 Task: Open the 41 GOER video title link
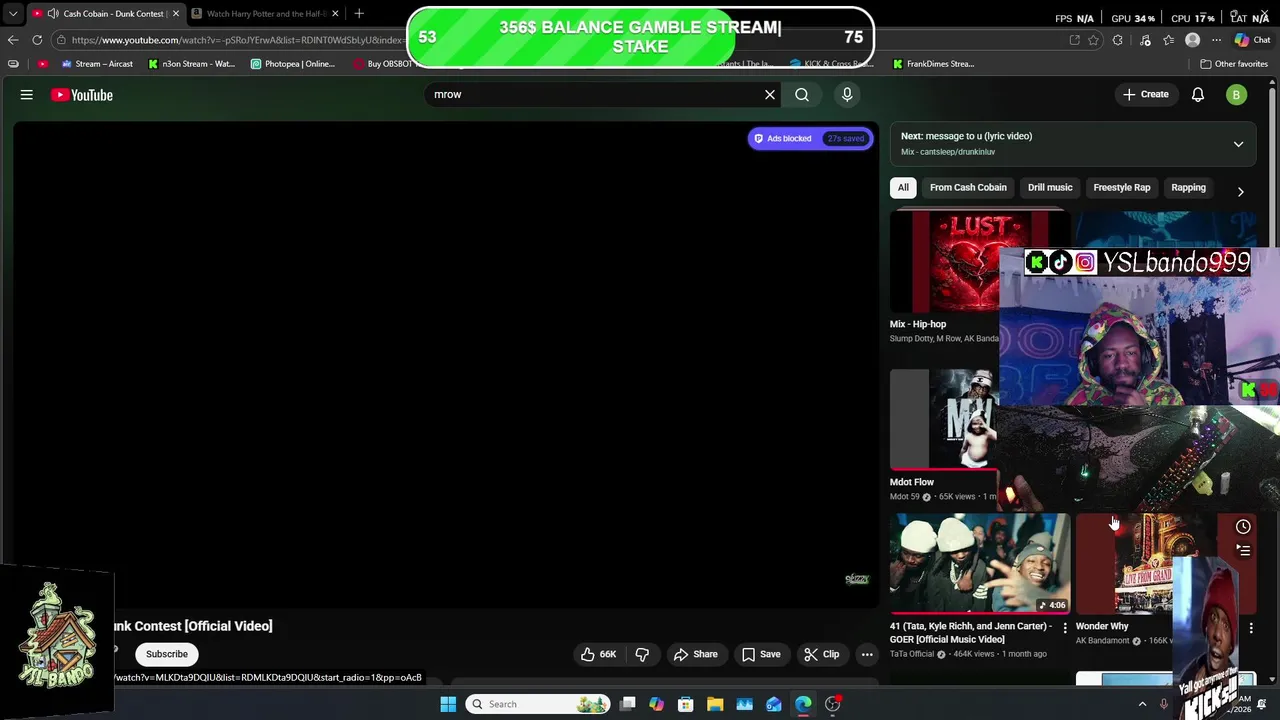(x=971, y=632)
